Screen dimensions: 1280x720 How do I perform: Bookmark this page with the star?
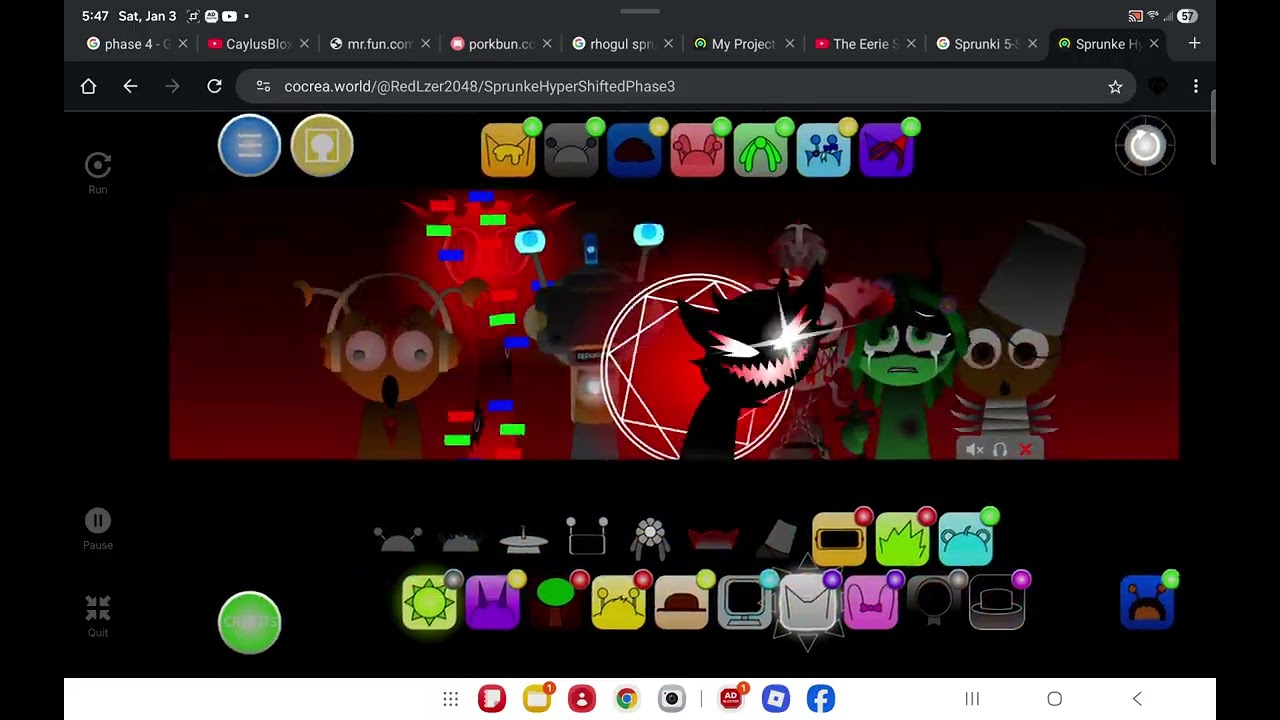[x=1115, y=87]
